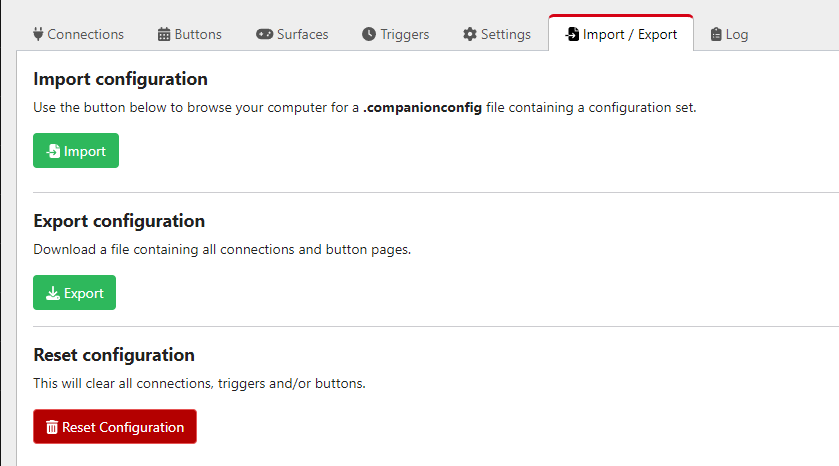Switch to the Settings tab

pyautogui.click(x=497, y=34)
